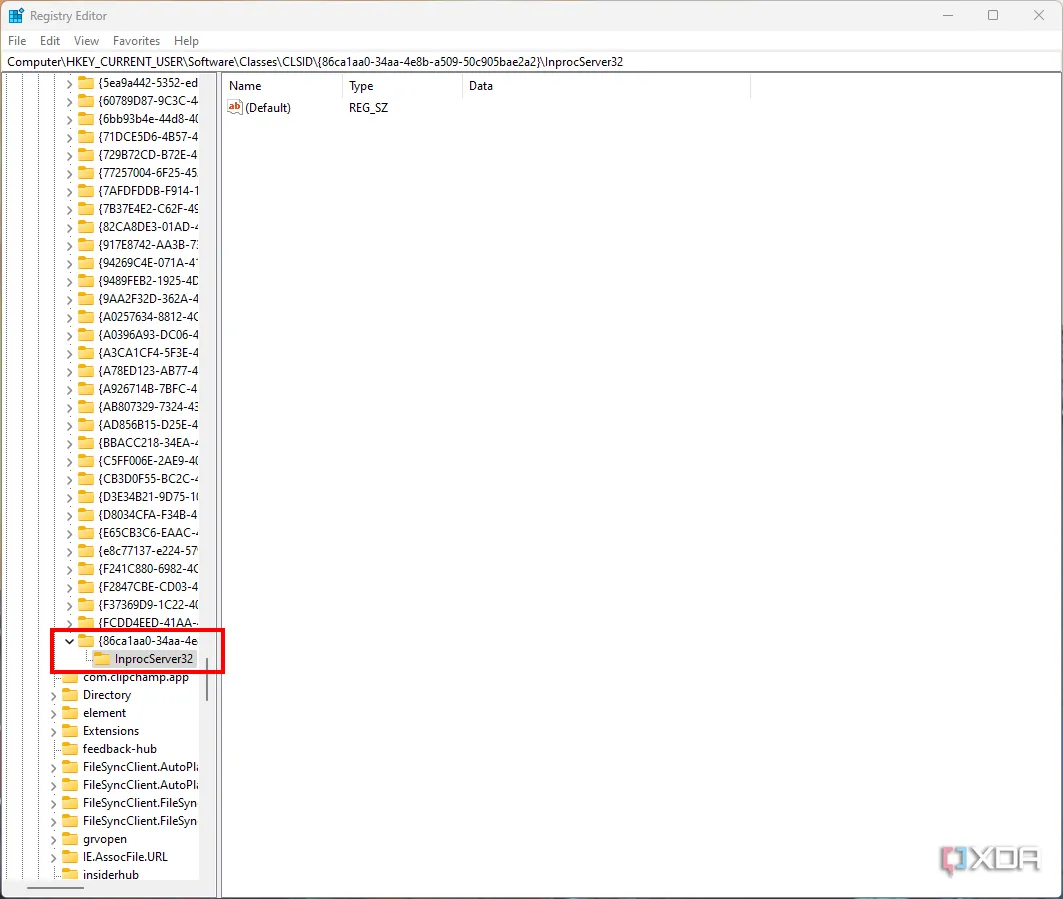
Task: Open the Edit menu
Action: 49,41
